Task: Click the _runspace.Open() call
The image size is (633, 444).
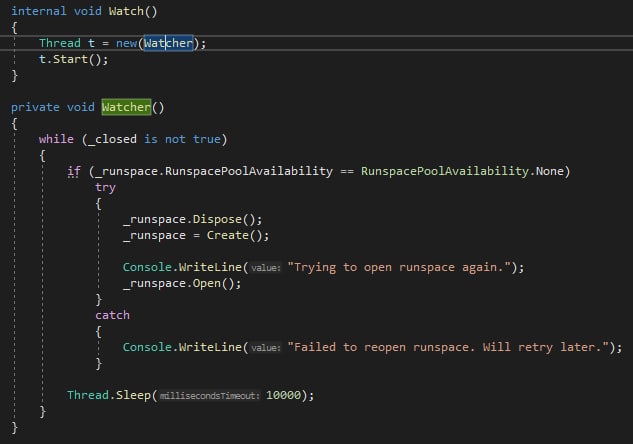Action: click(x=182, y=283)
